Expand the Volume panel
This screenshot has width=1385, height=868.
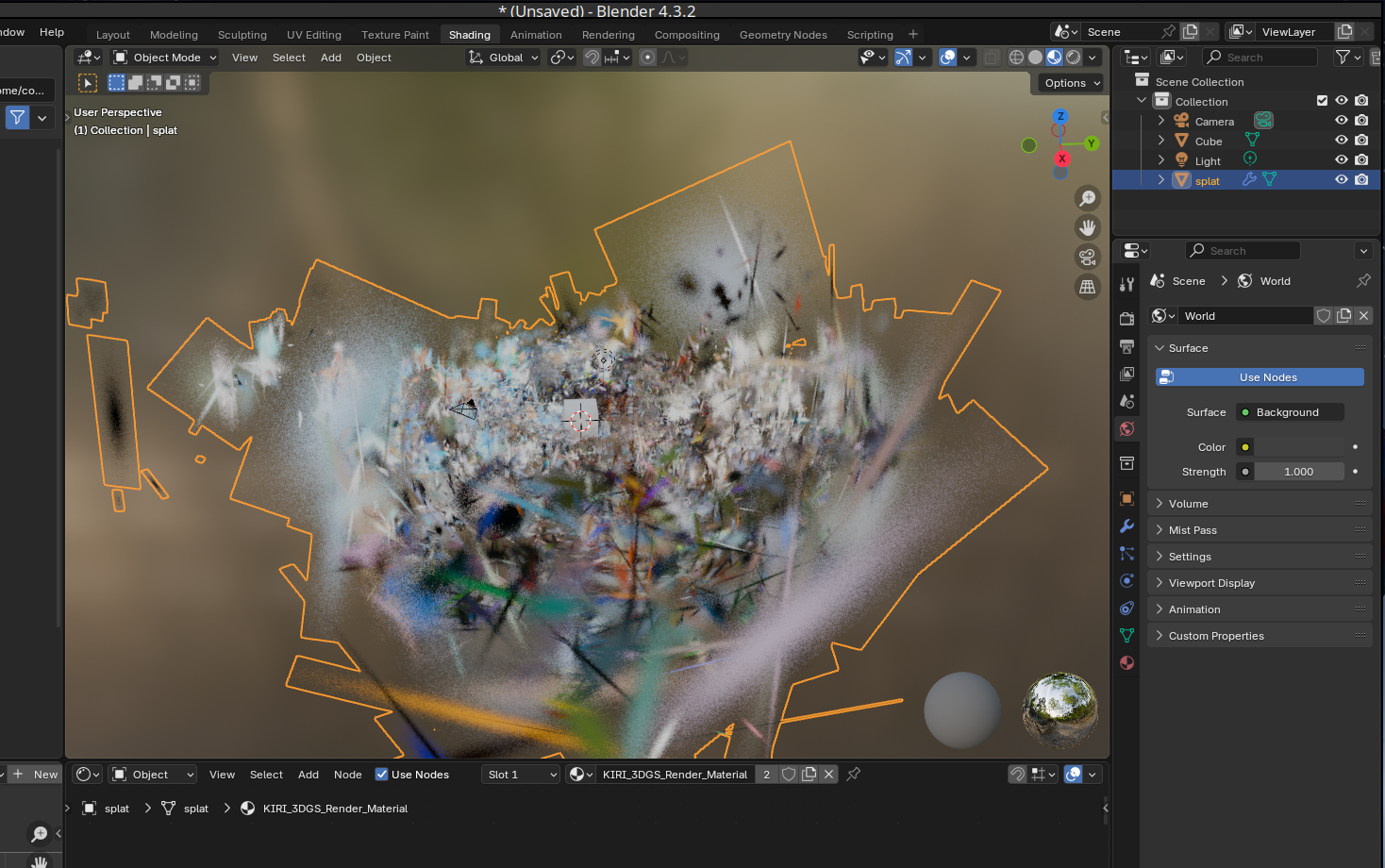[x=1188, y=504]
